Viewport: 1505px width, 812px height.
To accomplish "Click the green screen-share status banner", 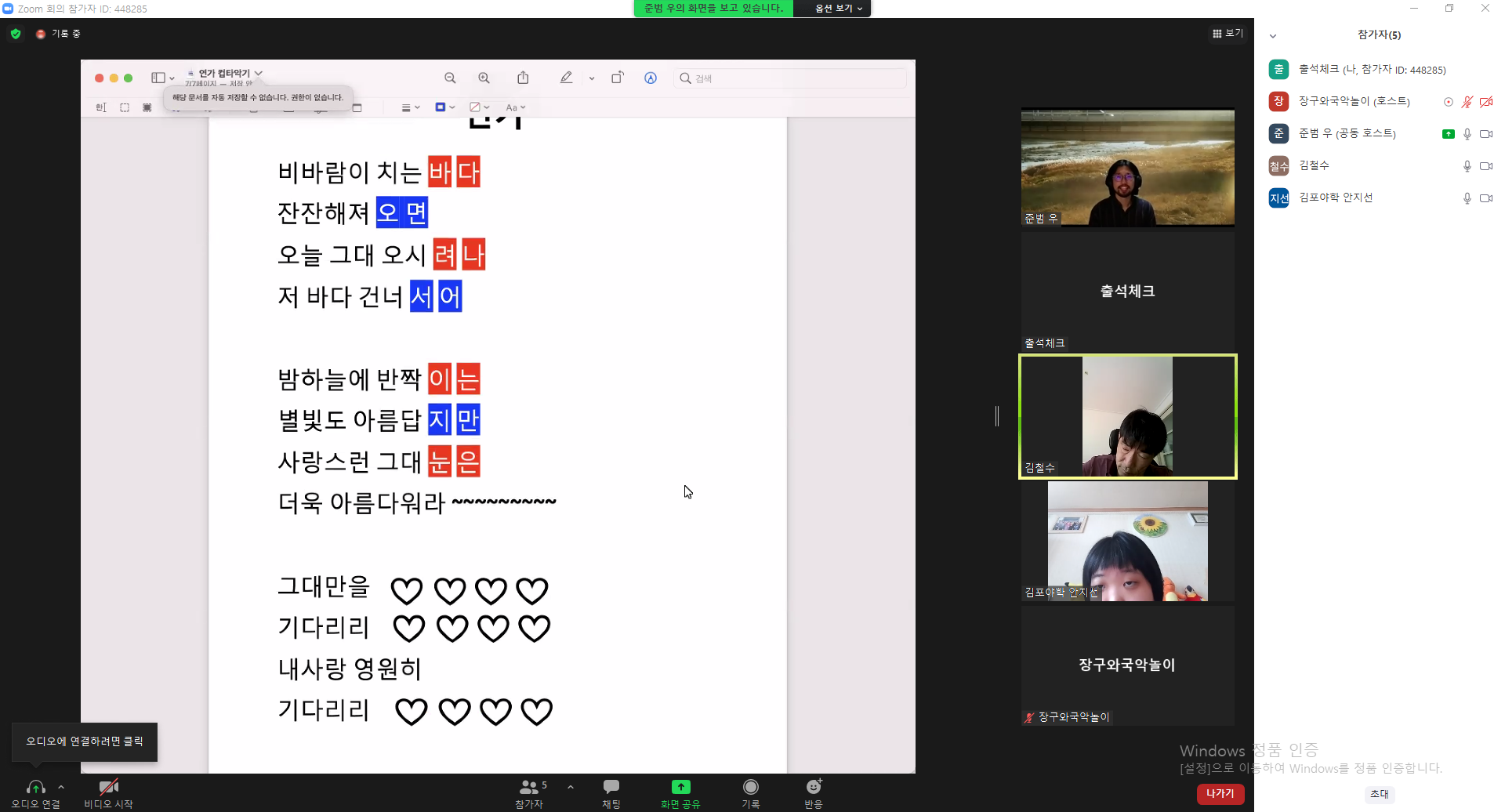I will pyautogui.click(x=713, y=9).
